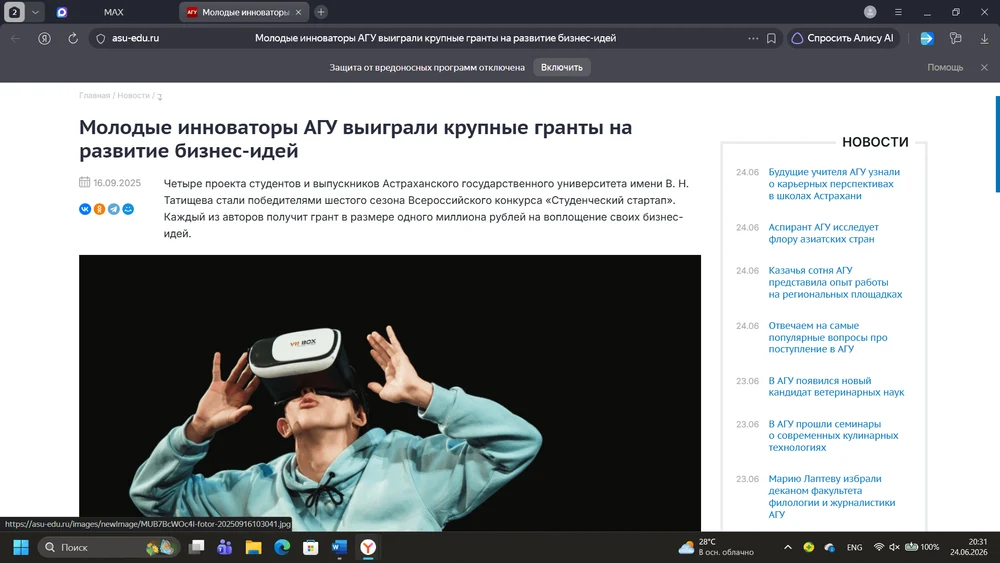The image size is (1000, 563).
Task: Open the Windows Start menu
Action: point(21,547)
